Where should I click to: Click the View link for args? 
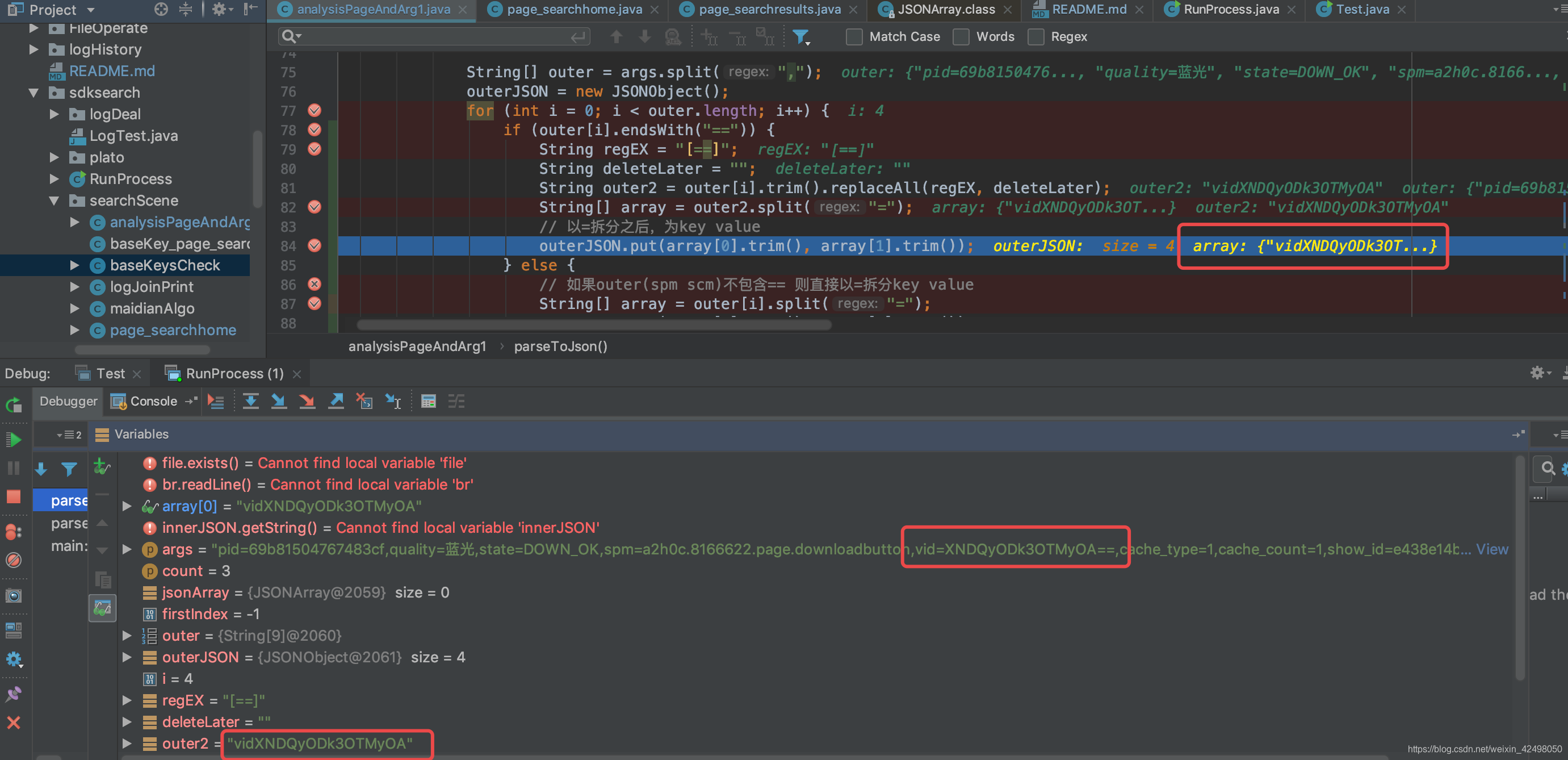tap(1491, 549)
